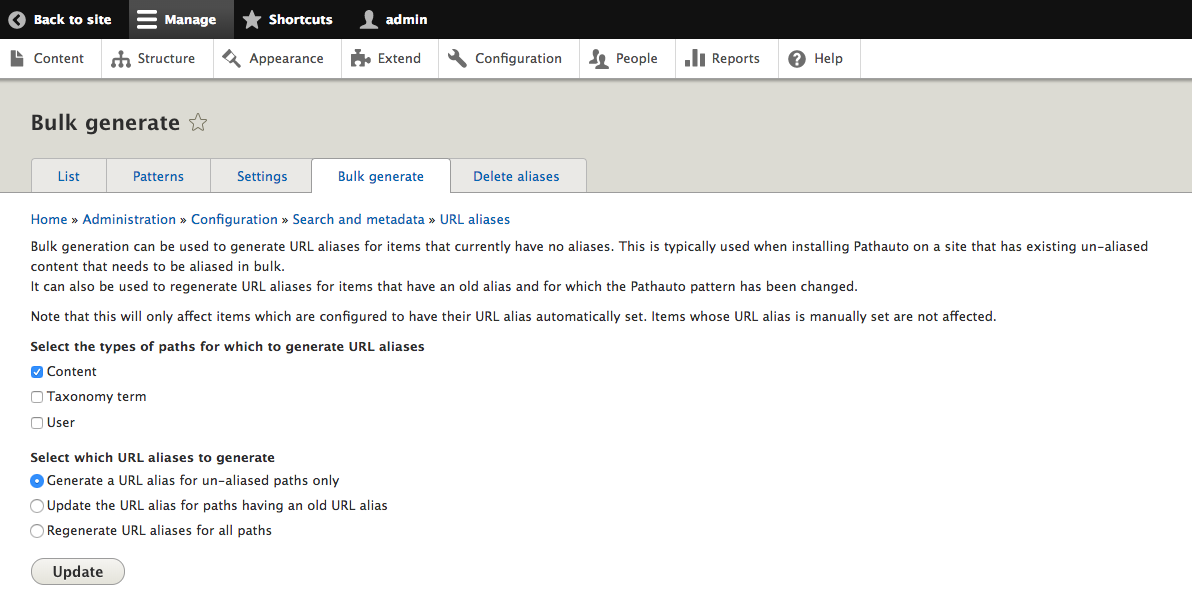Select Regenerate URL aliases for all paths

[37, 531]
